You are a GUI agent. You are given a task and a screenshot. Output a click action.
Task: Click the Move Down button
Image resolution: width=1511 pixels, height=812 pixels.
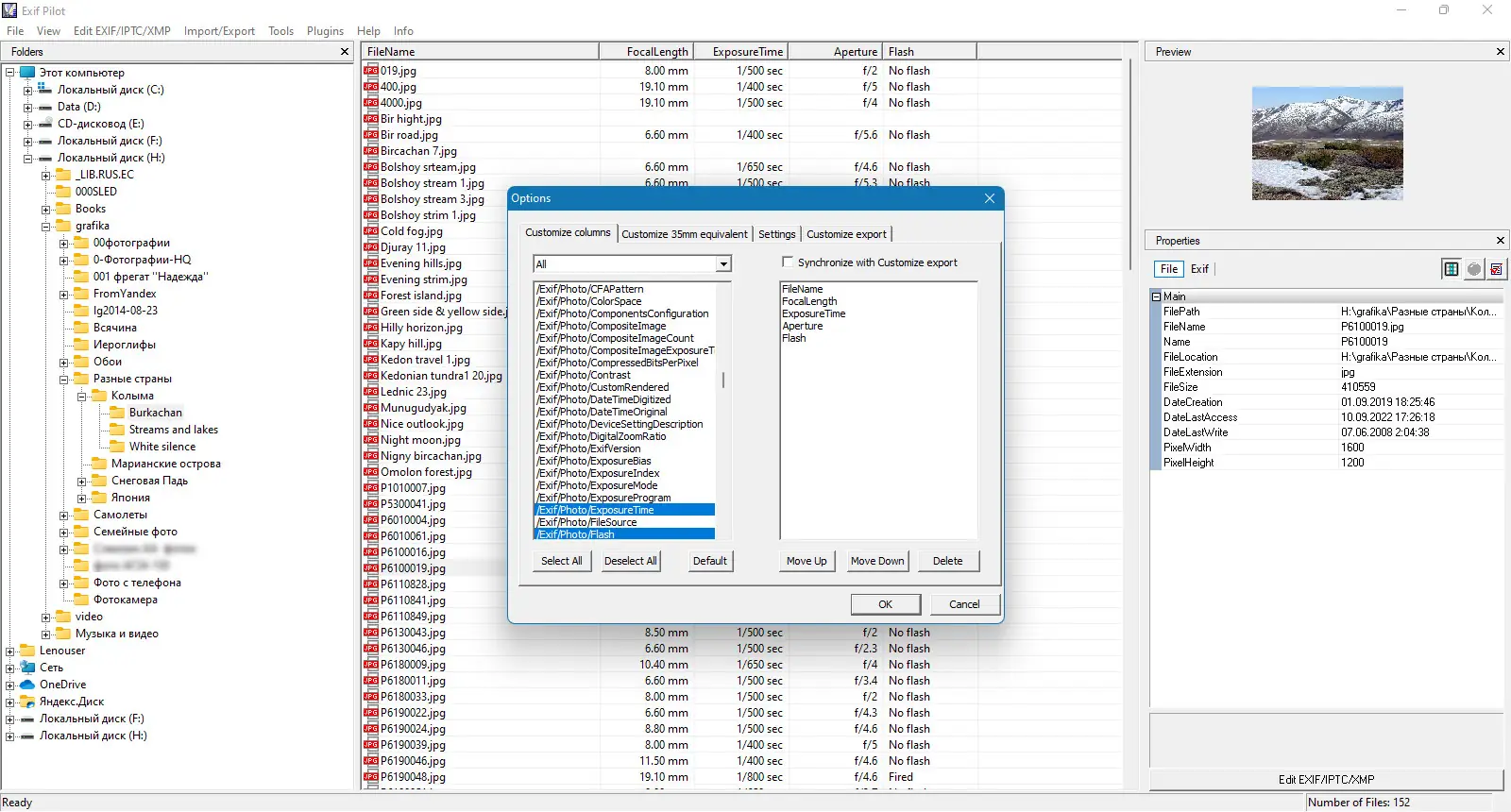pyautogui.click(x=877, y=561)
